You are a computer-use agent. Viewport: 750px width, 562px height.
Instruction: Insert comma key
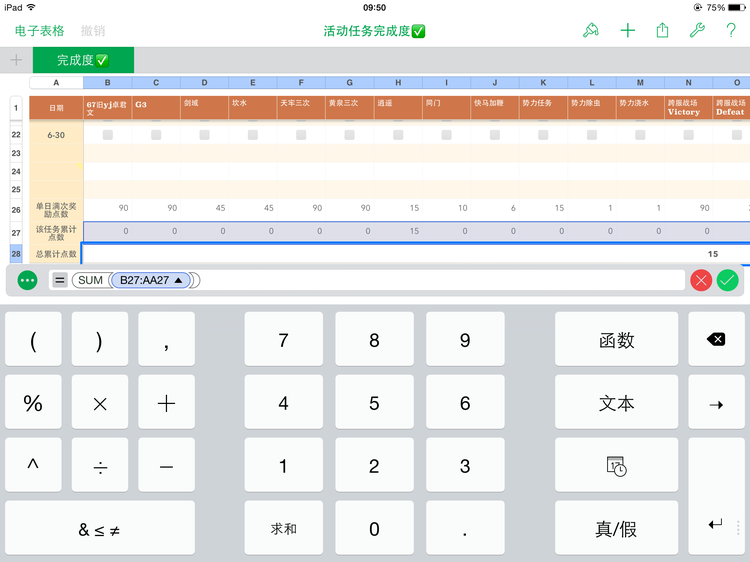(x=166, y=339)
